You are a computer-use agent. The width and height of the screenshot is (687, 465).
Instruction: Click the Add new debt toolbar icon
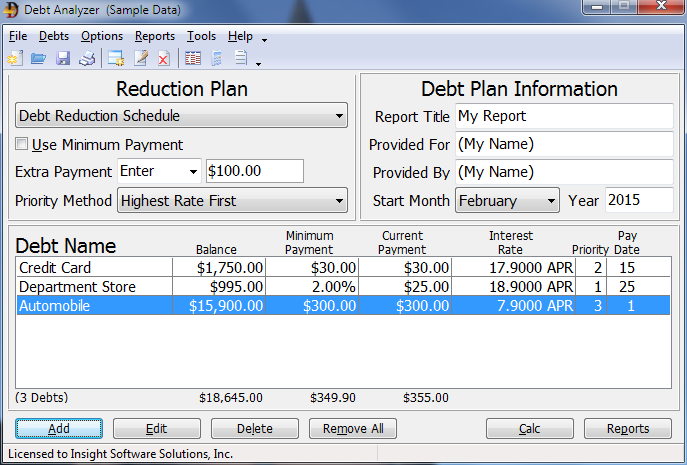pyautogui.click(x=116, y=58)
